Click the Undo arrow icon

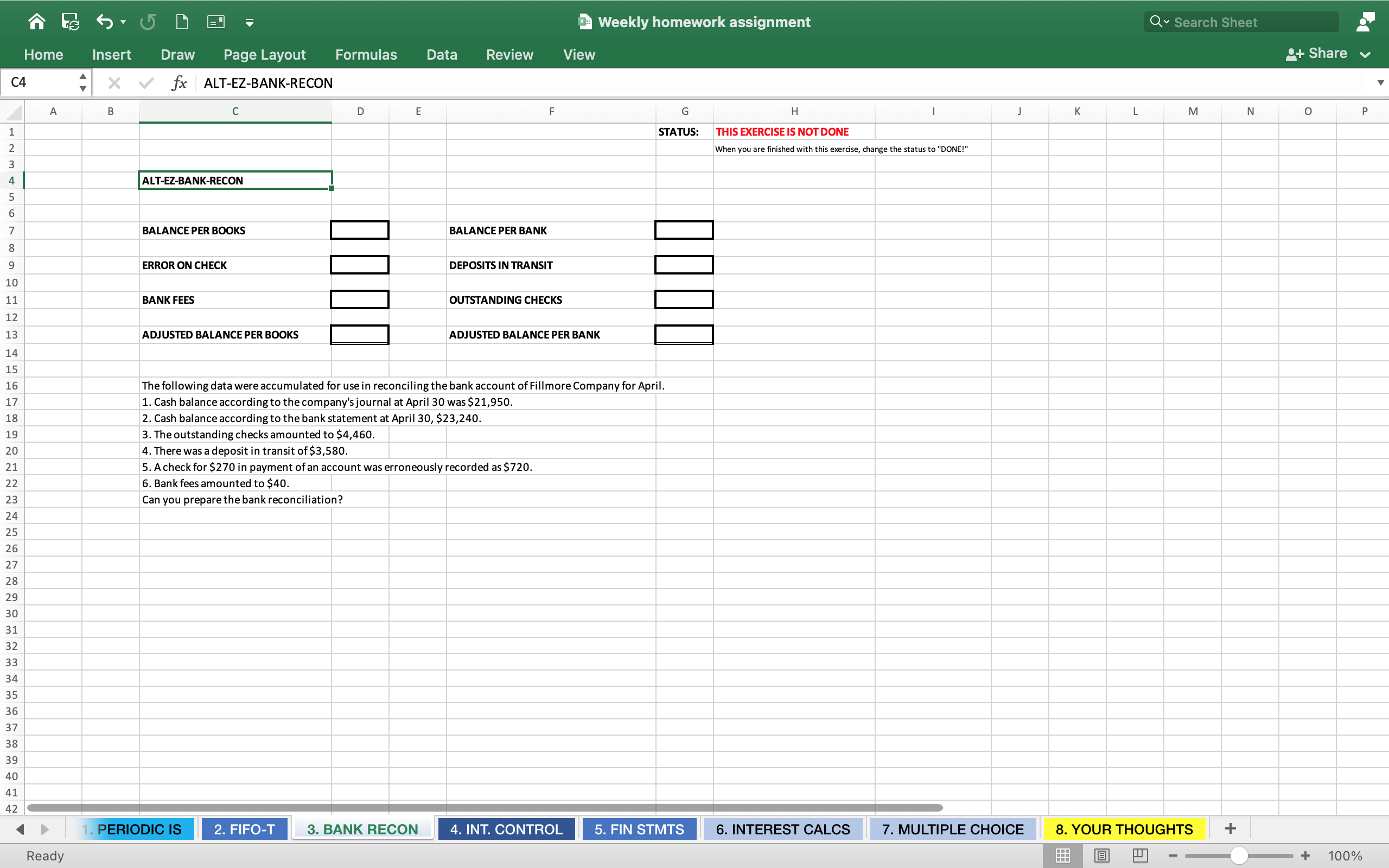click(x=104, y=22)
